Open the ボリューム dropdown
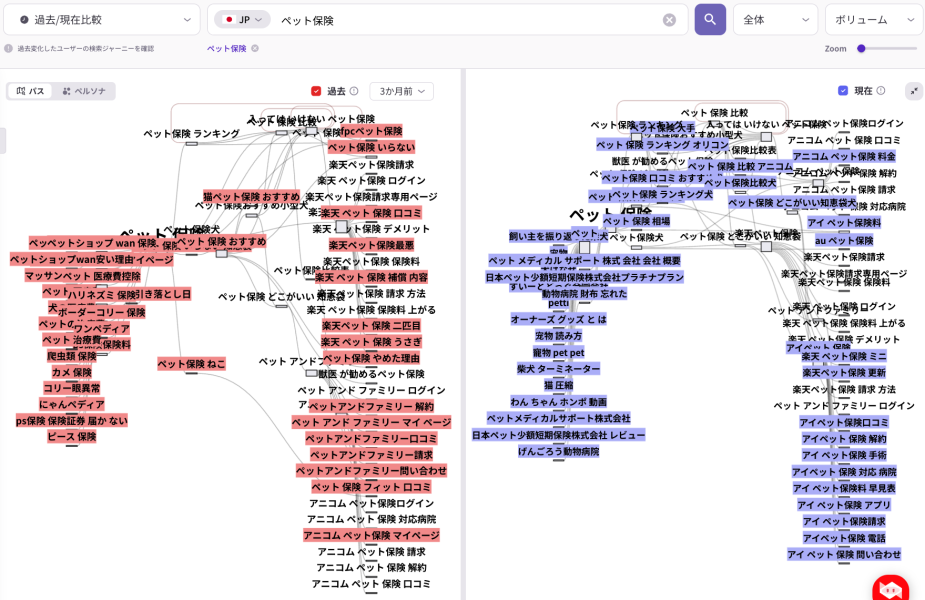 pos(875,19)
